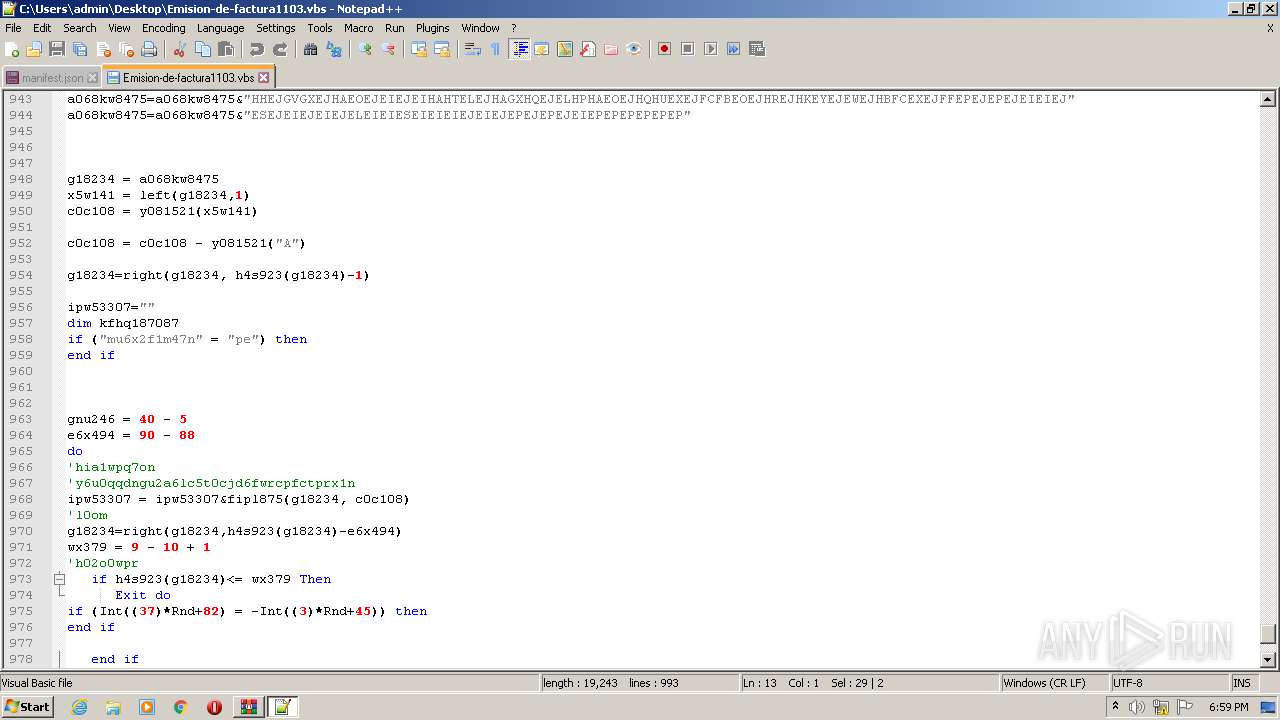Image resolution: width=1280 pixels, height=720 pixels.
Task: Open the File menu
Action: (13, 28)
